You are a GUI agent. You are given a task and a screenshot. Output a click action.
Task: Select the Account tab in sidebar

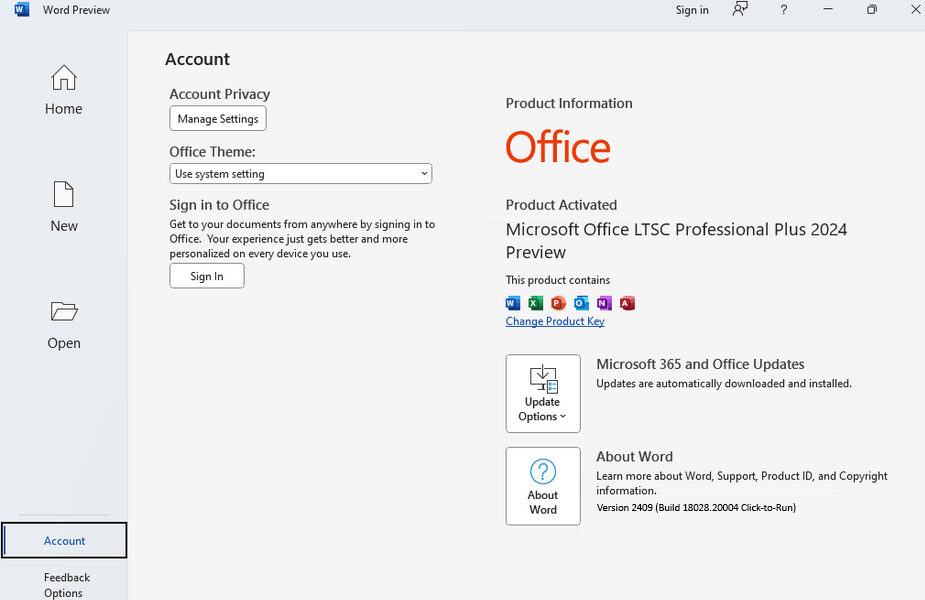point(64,541)
